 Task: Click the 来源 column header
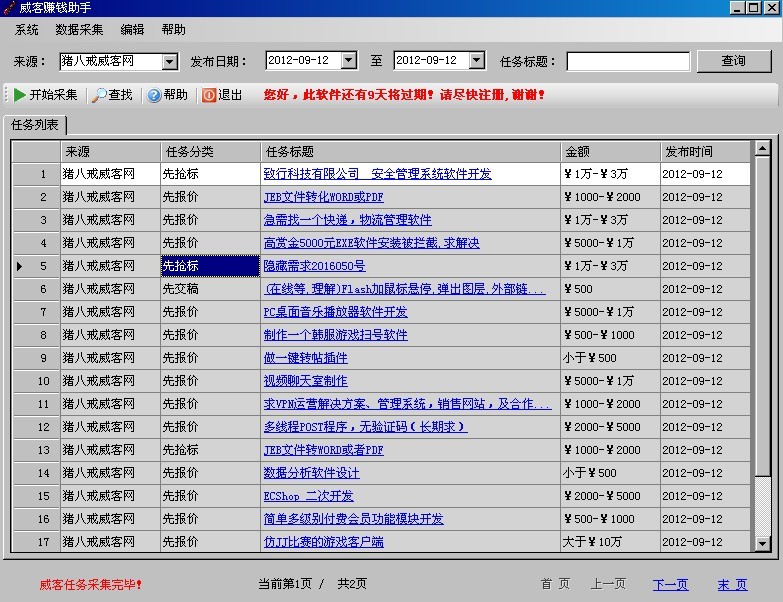110,152
